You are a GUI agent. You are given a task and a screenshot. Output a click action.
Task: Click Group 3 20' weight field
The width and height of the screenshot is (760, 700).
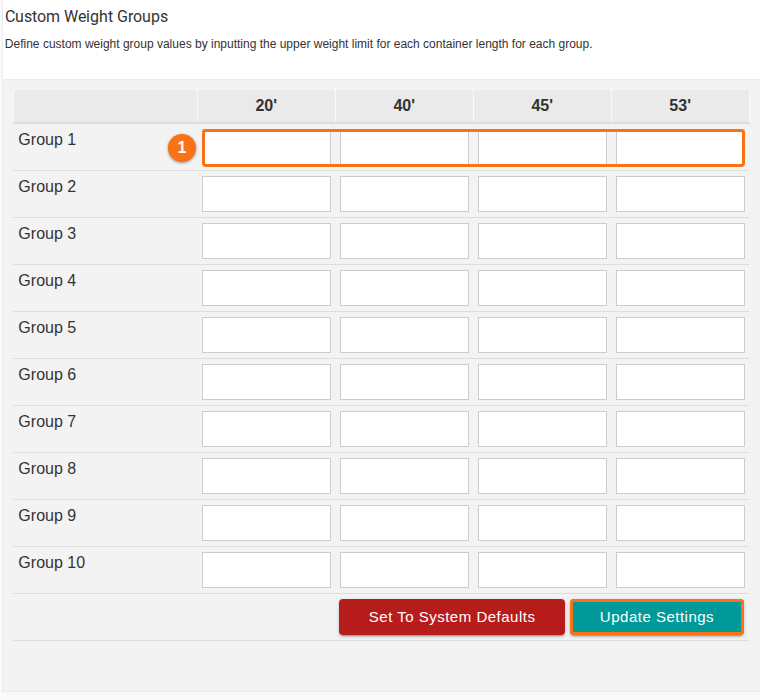[267, 241]
